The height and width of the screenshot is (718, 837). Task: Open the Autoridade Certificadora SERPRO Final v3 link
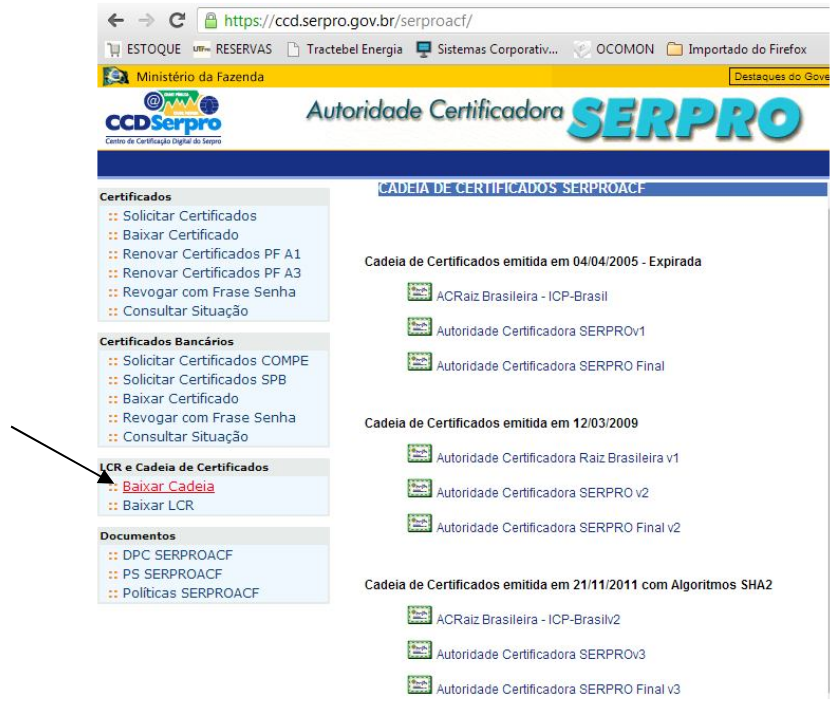(558, 689)
